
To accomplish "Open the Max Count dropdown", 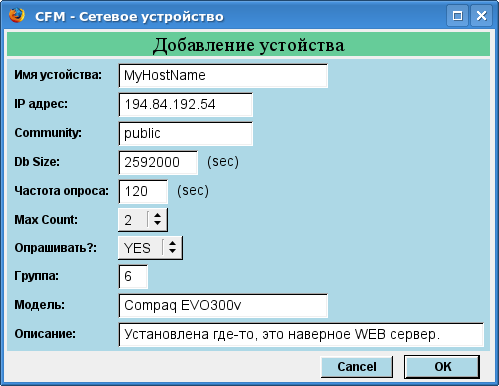I will (143, 220).
